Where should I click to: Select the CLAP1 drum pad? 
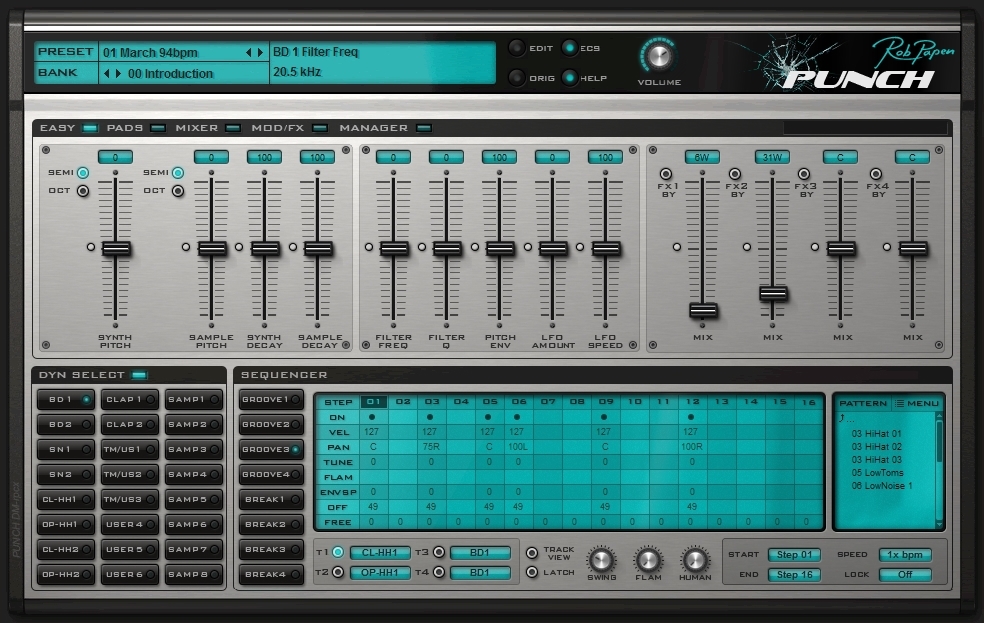click(x=131, y=399)
